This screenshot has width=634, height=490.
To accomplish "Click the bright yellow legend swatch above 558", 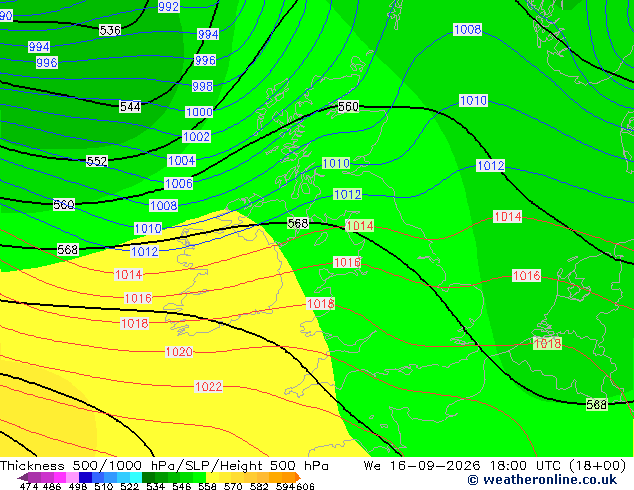I will pos(212,477).
